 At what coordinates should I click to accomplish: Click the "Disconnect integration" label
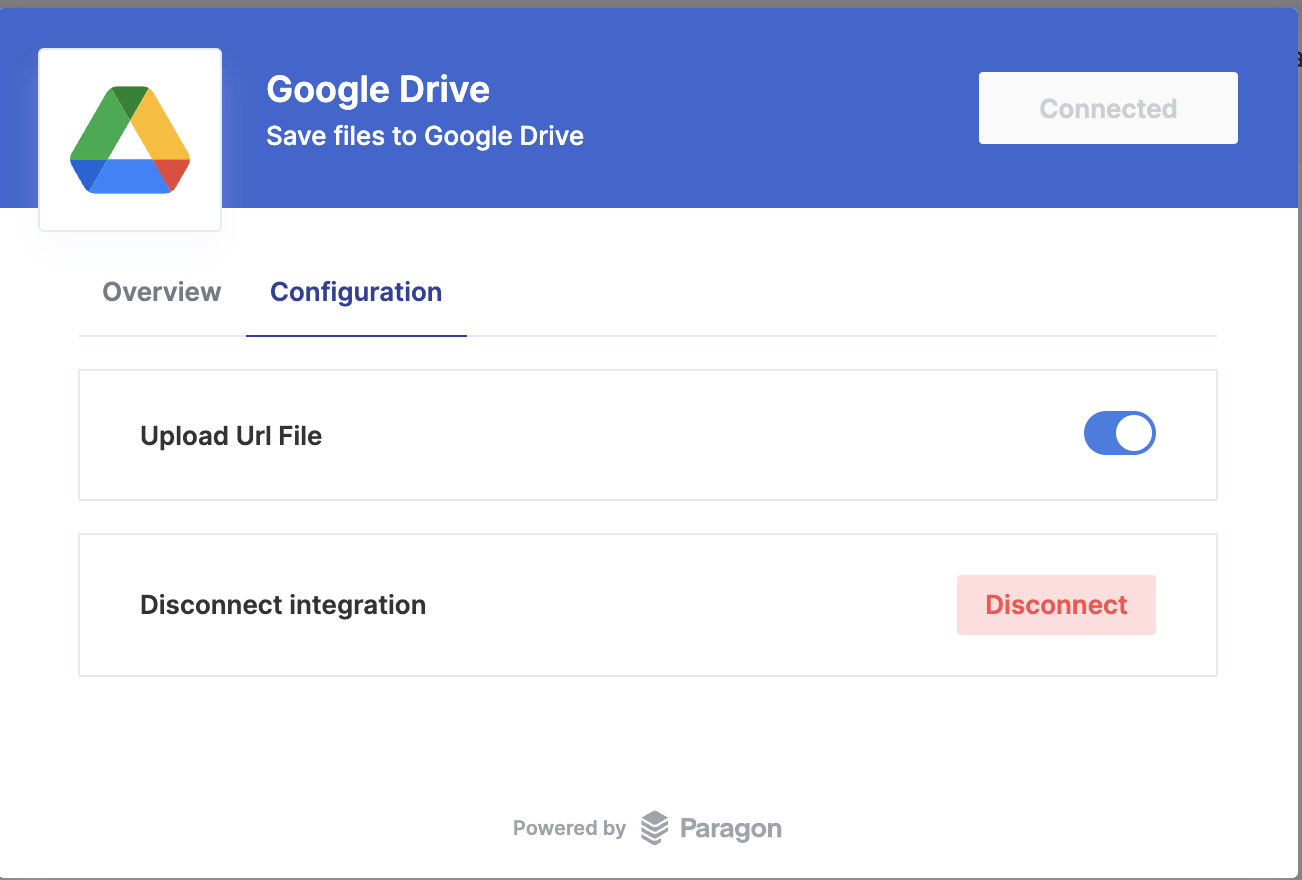[283, 605]
